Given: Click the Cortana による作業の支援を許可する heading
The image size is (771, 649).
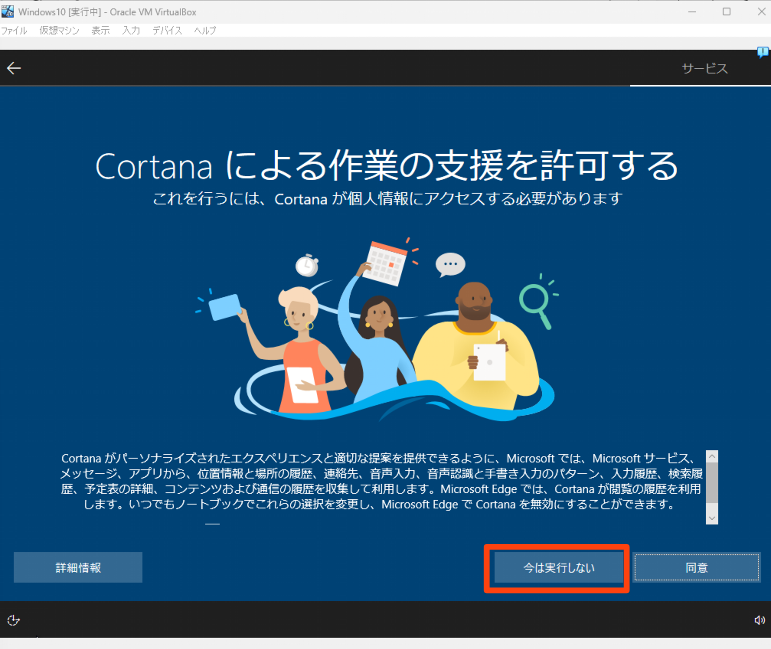Looking at the screenshot, I should pos(386,166).
